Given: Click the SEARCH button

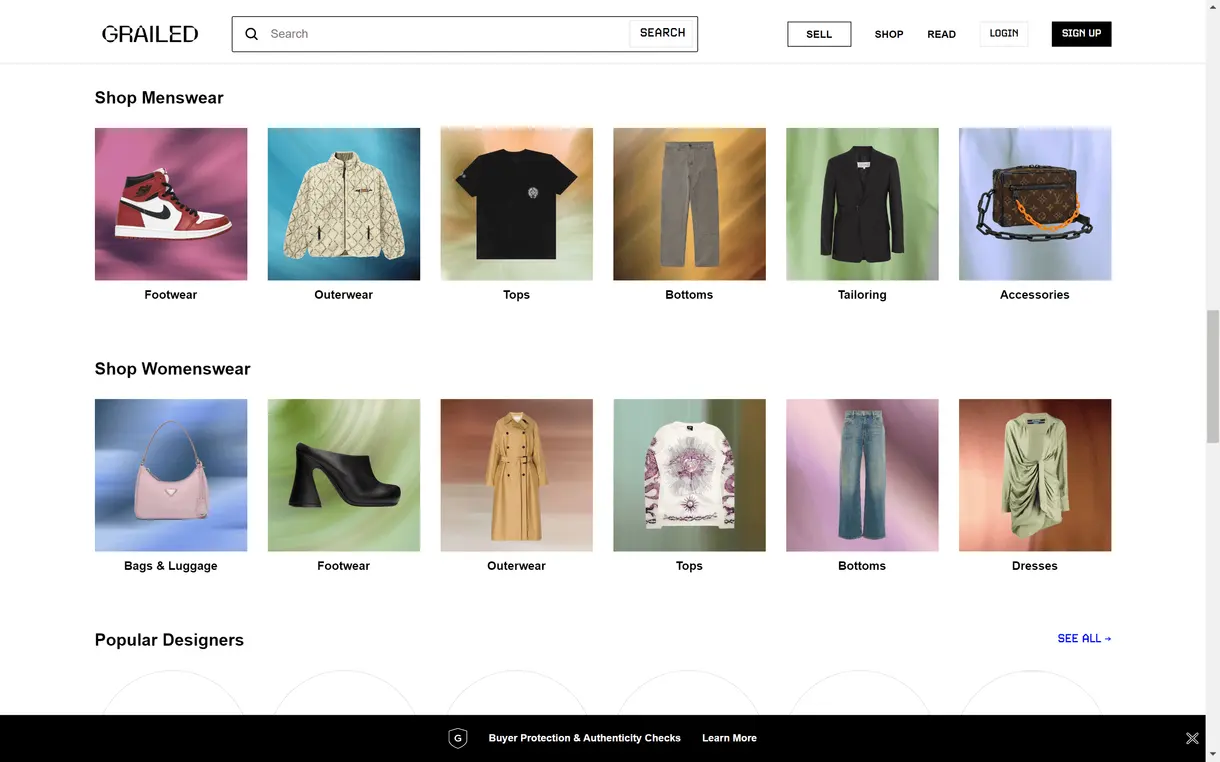Looking at the screenshot, I should tap(662, 33).
